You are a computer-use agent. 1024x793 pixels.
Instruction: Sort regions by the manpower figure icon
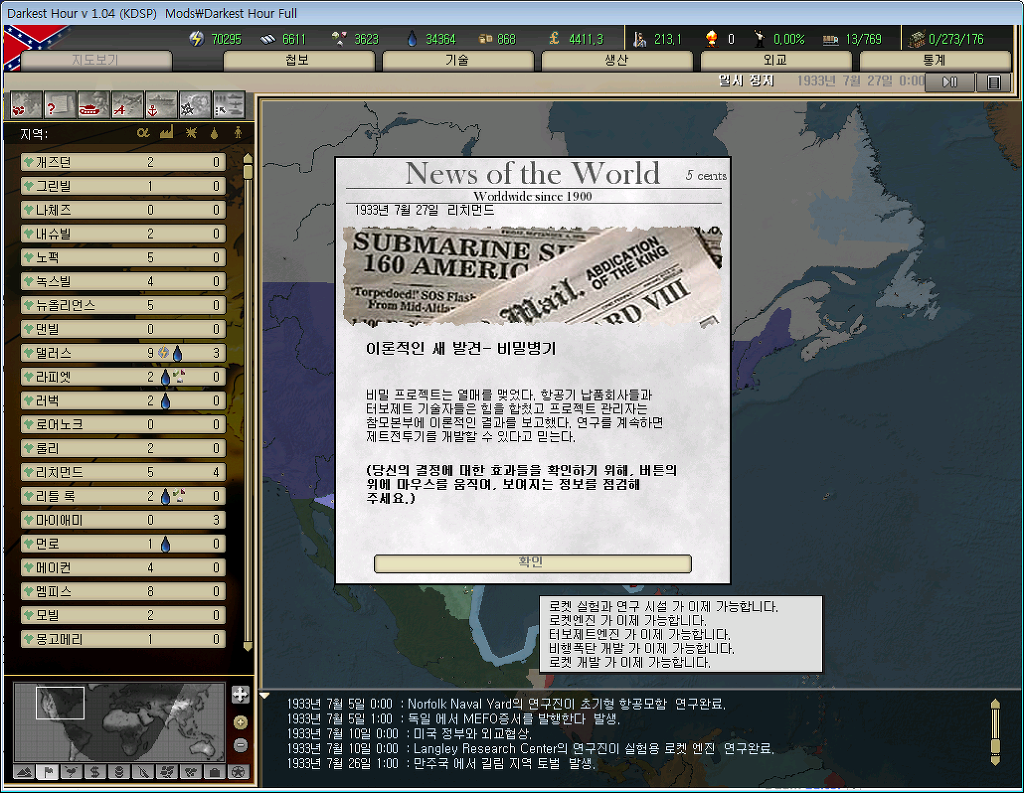(x=238, y=133)
